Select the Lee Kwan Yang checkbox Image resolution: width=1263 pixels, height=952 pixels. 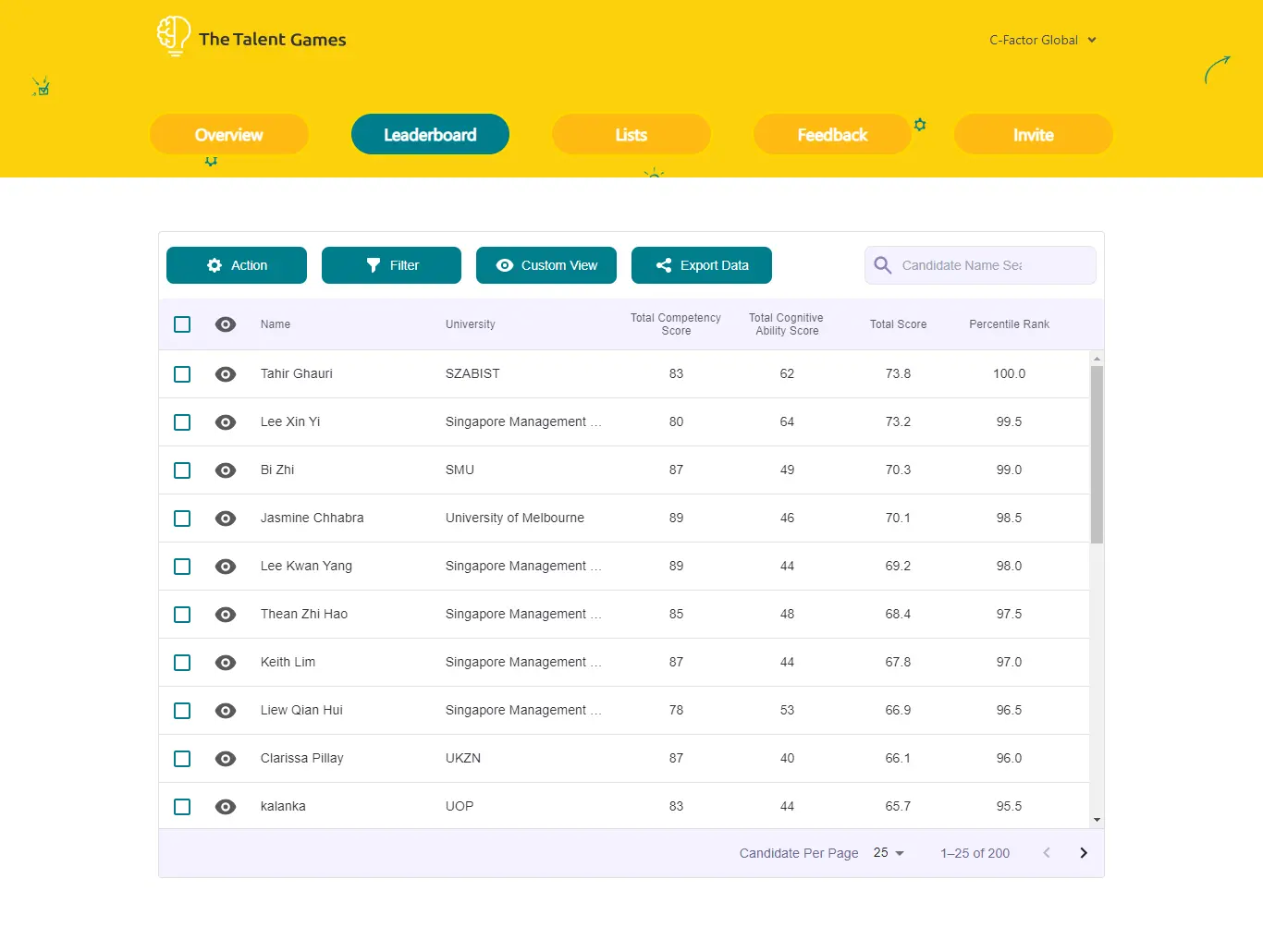tap(182, 567)
